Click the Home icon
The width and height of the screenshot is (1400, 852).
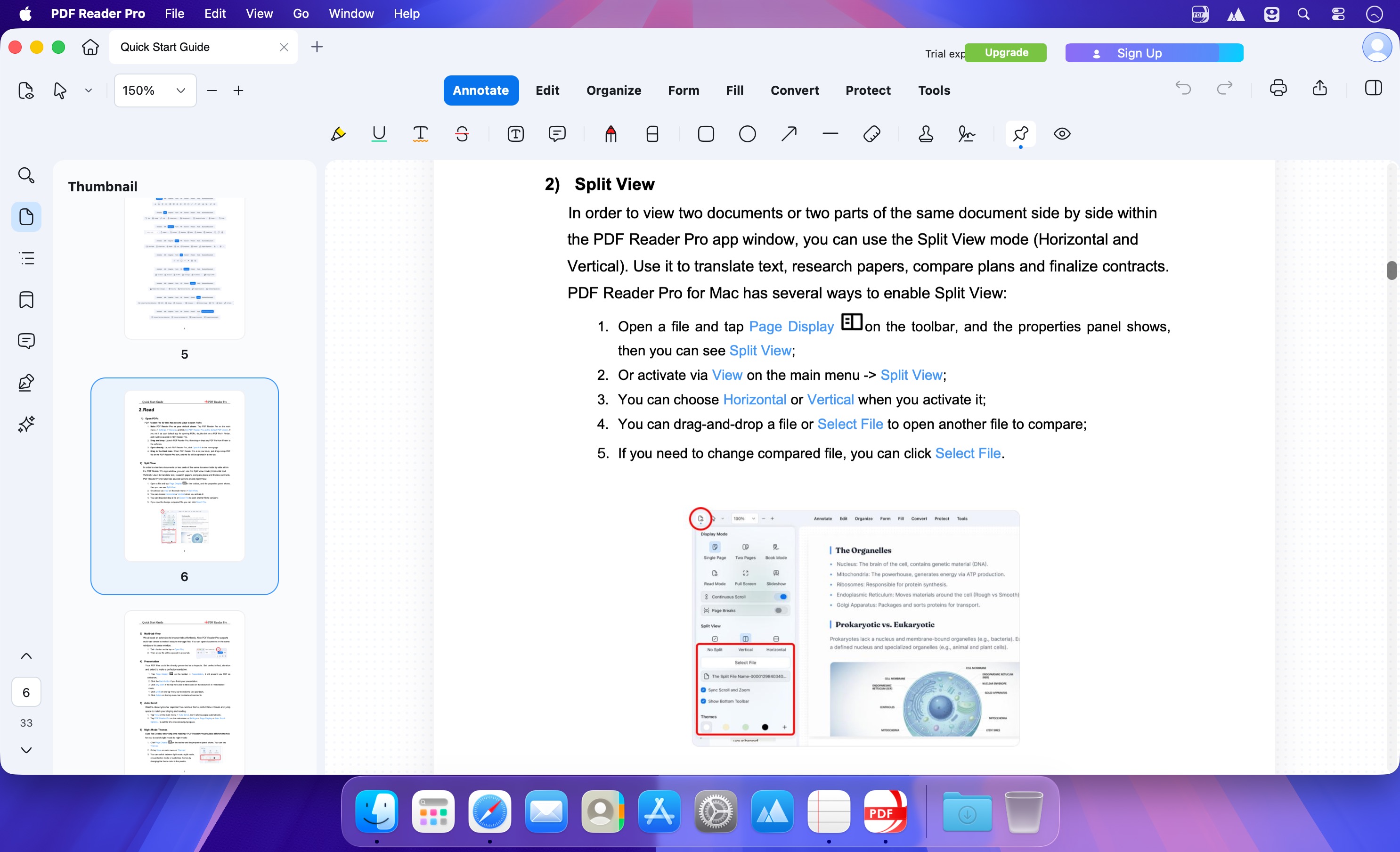coord(90,47)
